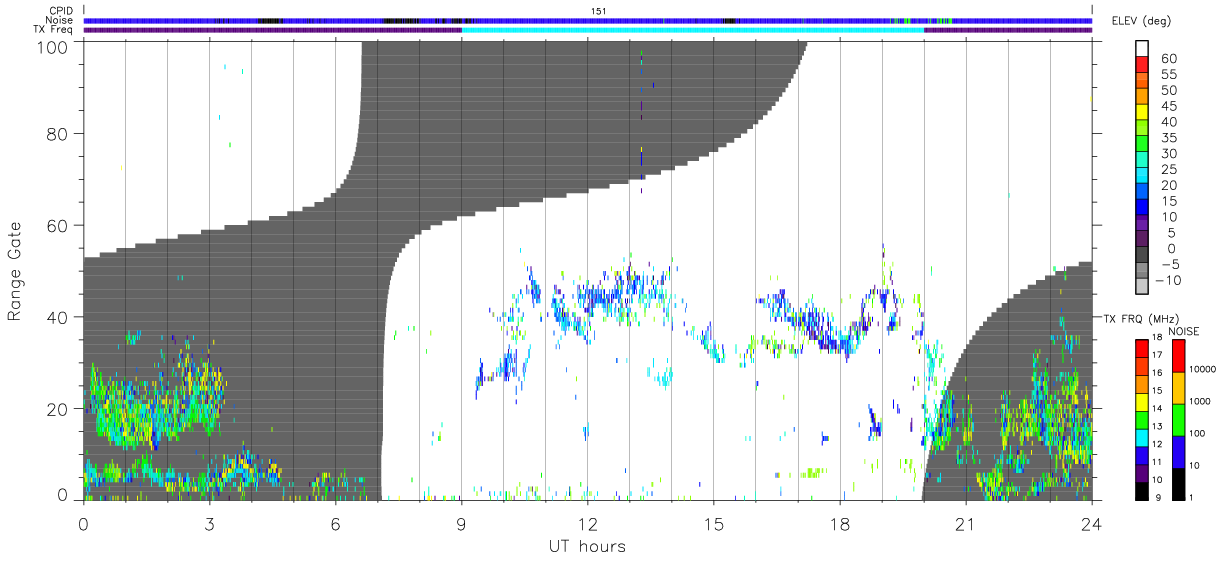Click the 'NOISE' legend title
The width and height of the screenshot is (1228, 567).
pyautogui.click(x=1184, y=331)
